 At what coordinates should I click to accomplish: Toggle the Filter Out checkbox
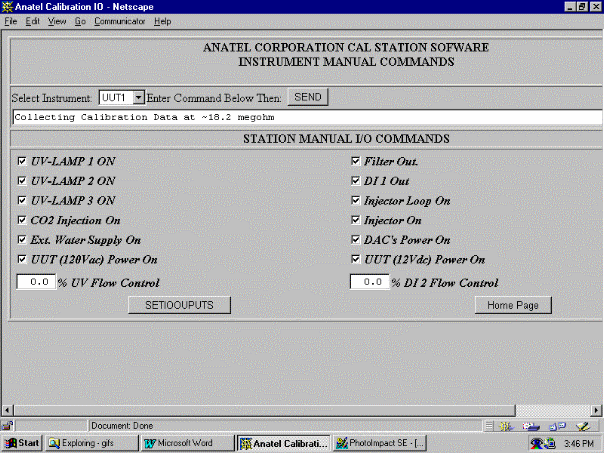356,161
